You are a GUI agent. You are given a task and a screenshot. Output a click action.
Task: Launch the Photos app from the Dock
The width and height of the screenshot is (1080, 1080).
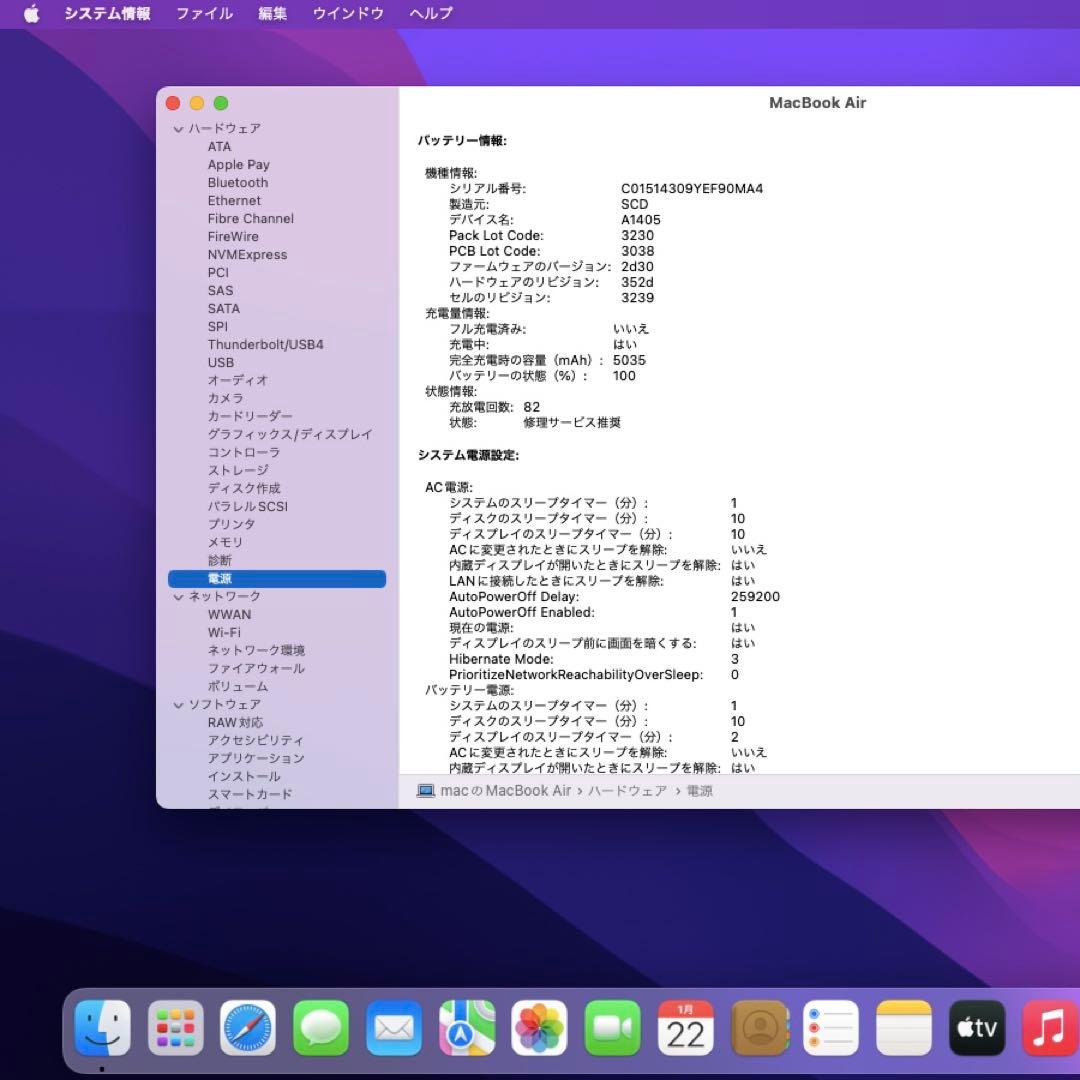pyautogui.click(x=539, y=1027)
